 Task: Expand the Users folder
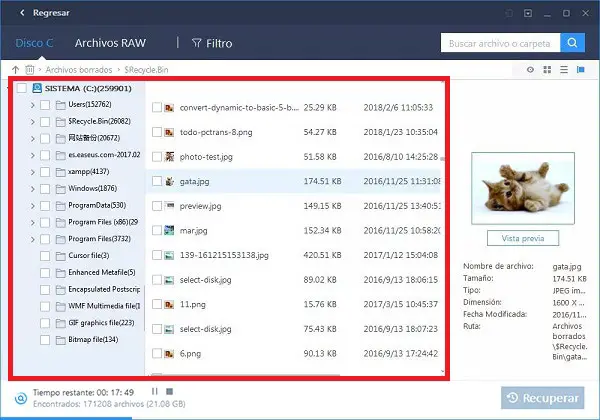point(33,105)
